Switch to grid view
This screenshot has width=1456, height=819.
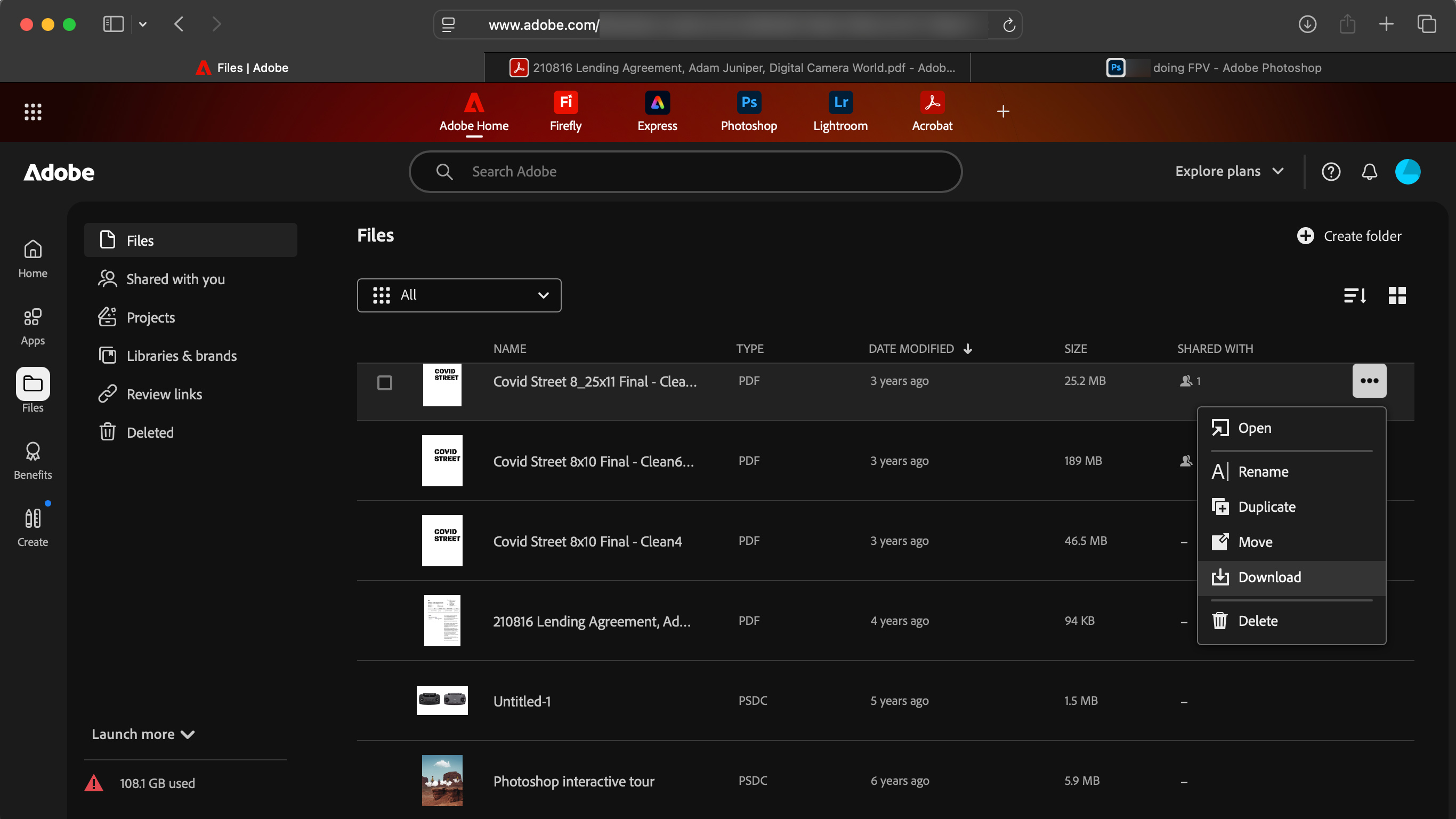click(x=1397, y=295)
